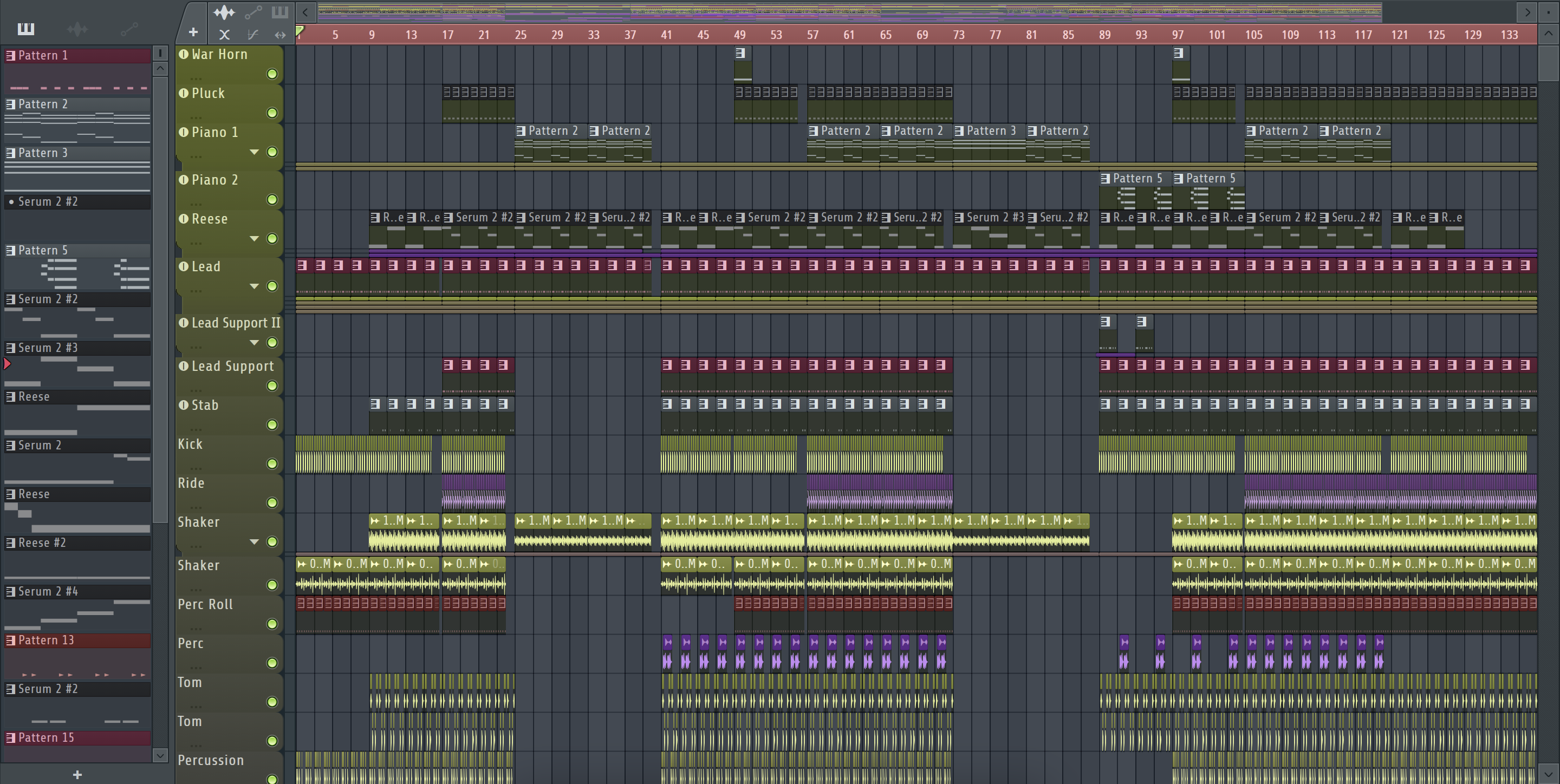1560x784 pixels.
Task: Collapse the Piano 1 track group arrow
Action: pyautogui.click(x=255, y=152)
